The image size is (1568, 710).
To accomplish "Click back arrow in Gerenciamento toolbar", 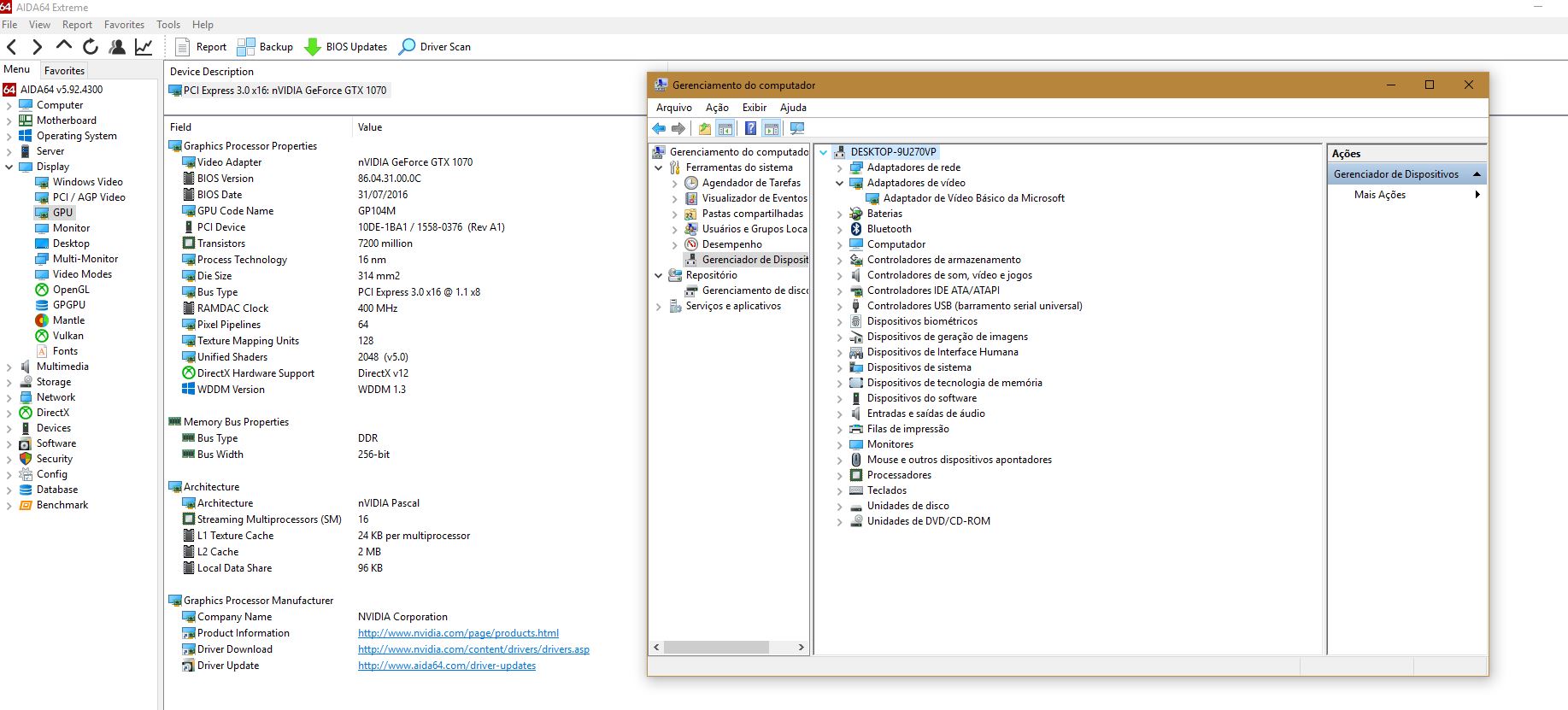I will tap(659, 128).
